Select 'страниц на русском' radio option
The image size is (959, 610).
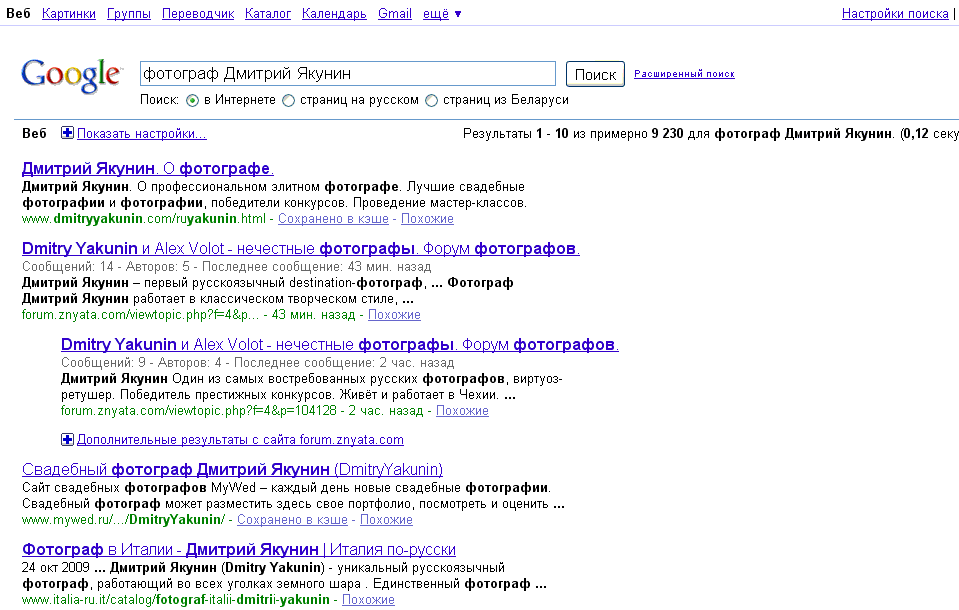(x=288, y=100)
